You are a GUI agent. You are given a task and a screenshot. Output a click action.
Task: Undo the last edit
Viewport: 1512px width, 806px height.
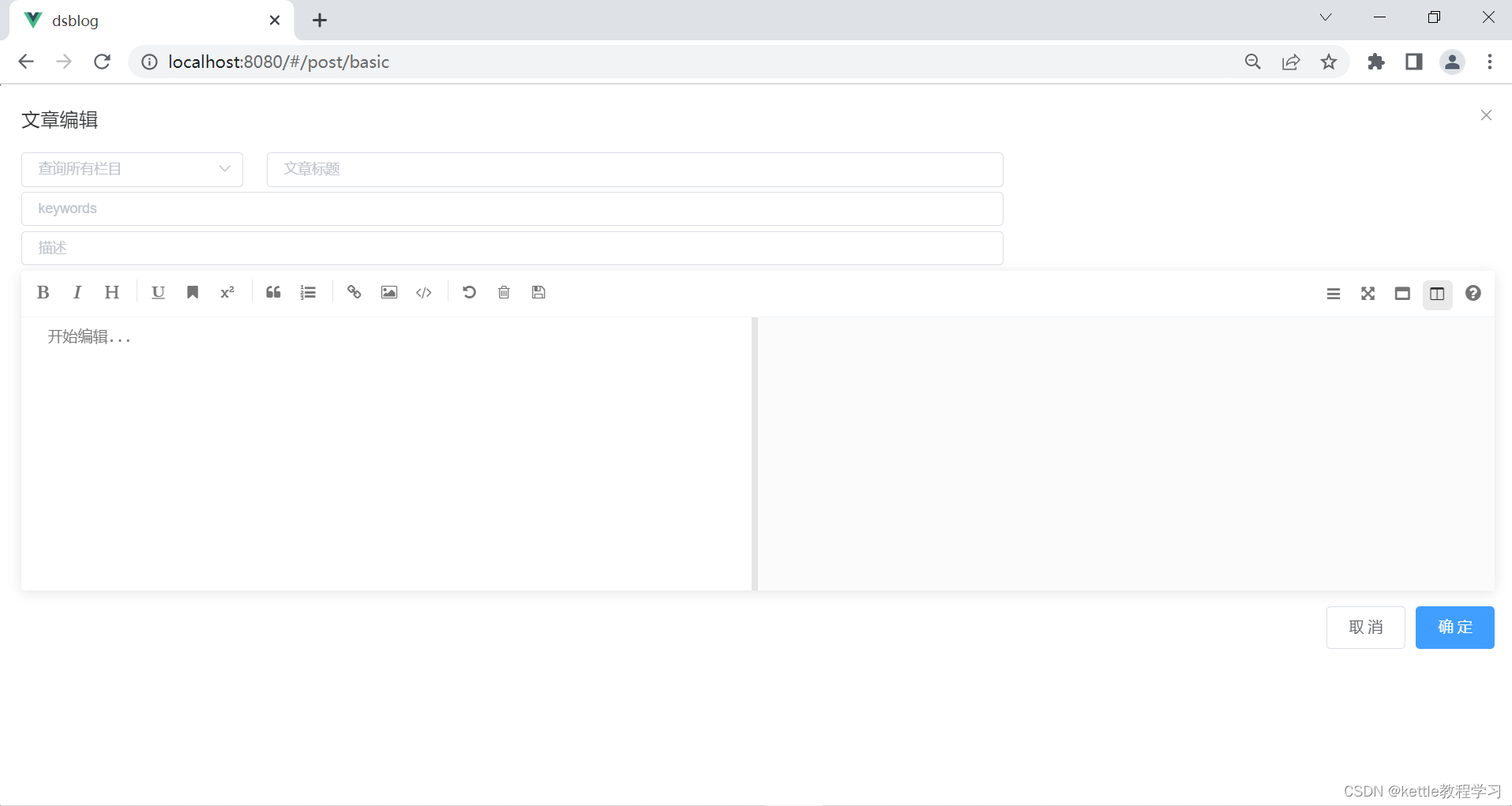[x=470, y=293]
